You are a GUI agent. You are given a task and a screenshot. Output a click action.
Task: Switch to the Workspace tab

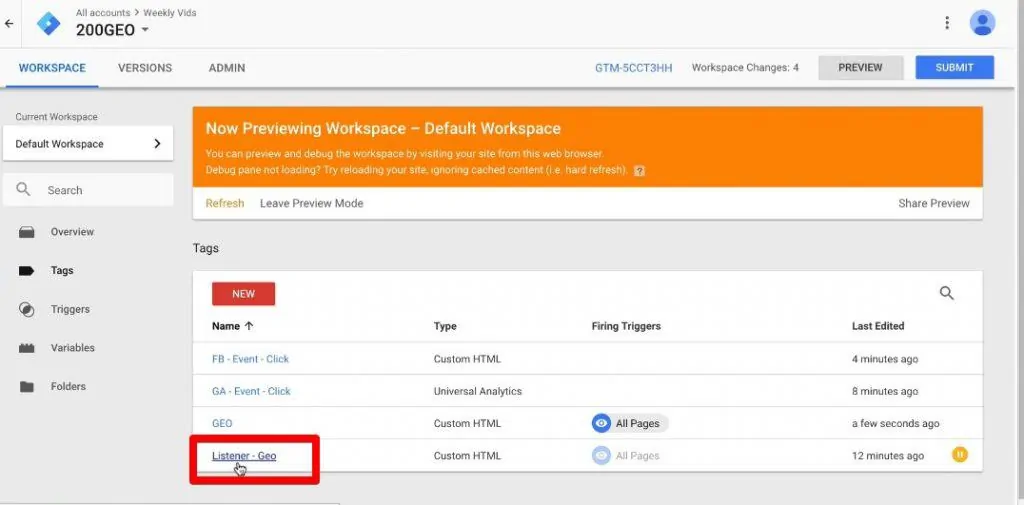pyautogui.click(x=52, y=67)
